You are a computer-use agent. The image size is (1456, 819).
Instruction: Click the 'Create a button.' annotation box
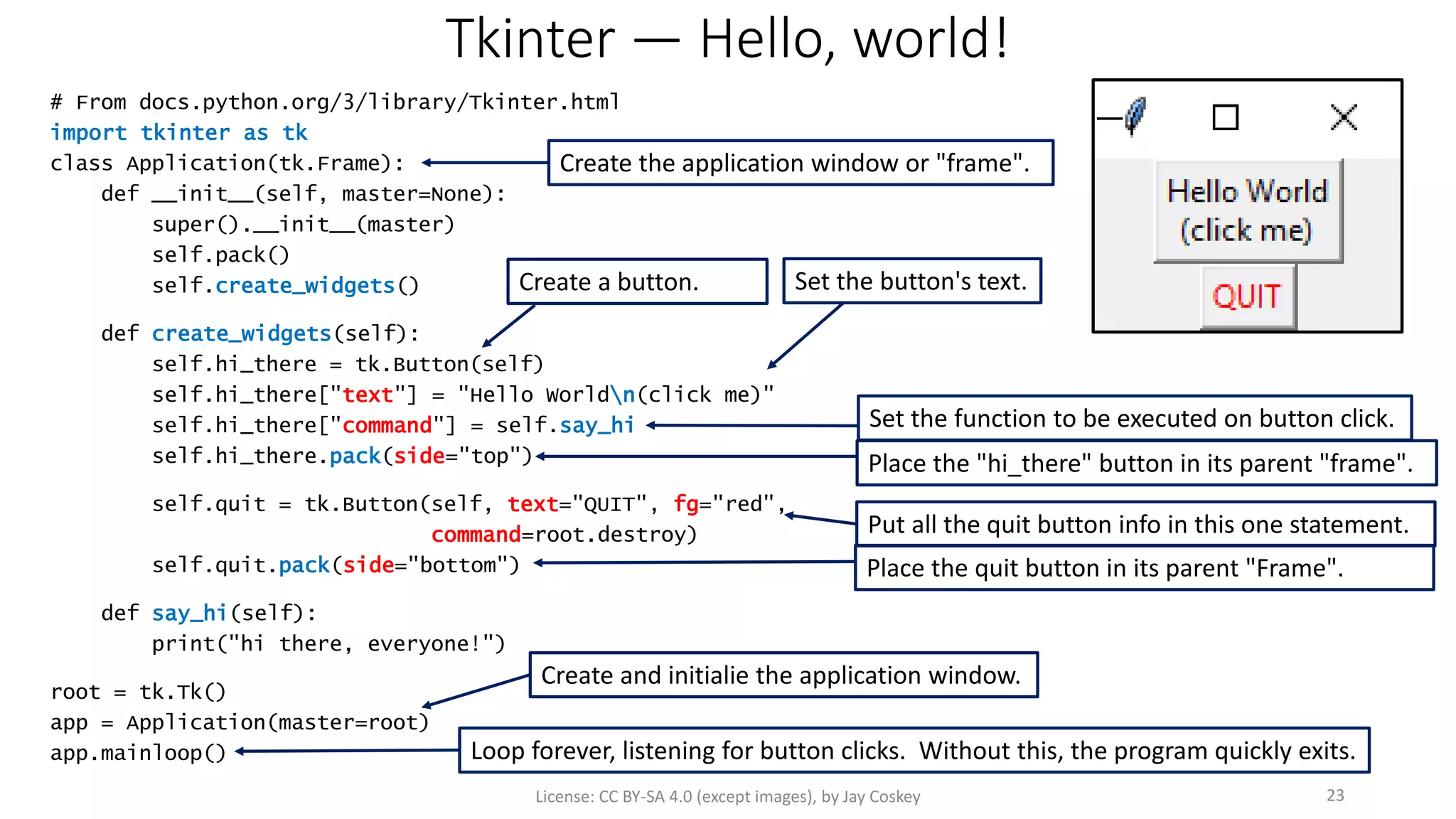pyautogui.click(x=637, y=282)
